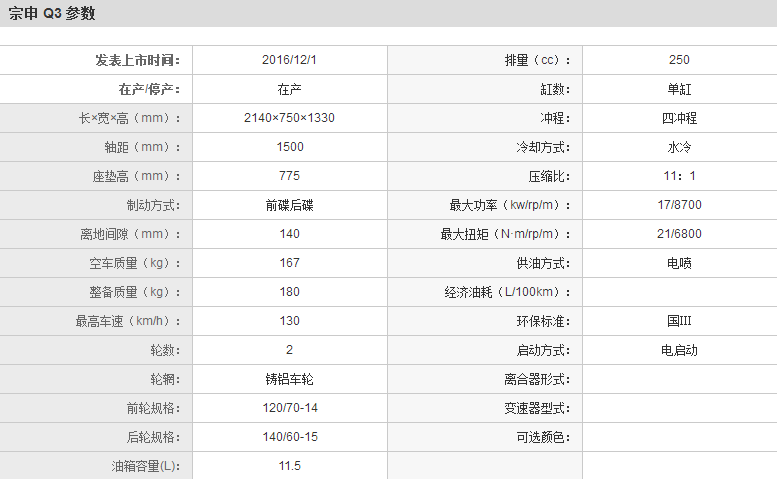This screenshot has height=479, width=777.
Task: Click the rear tire spec 140/60-15
Action: 289,437
